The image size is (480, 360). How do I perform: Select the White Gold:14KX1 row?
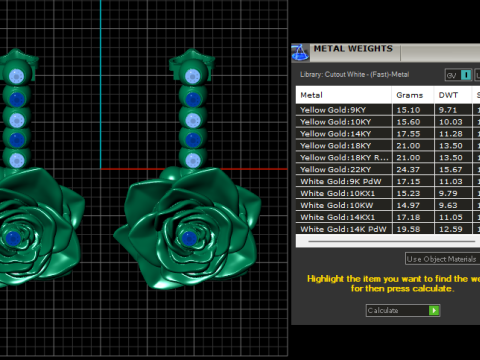point(388,217)
